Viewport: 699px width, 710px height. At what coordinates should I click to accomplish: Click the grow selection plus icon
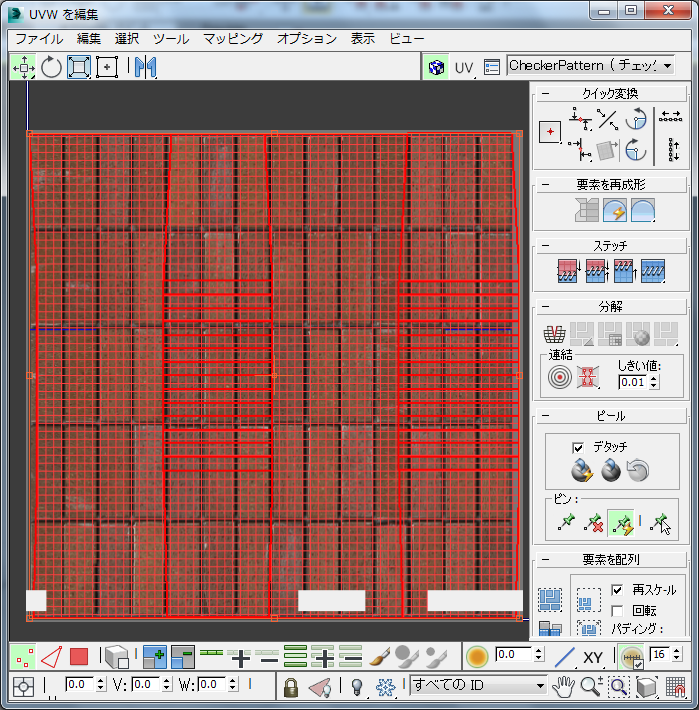154,657
